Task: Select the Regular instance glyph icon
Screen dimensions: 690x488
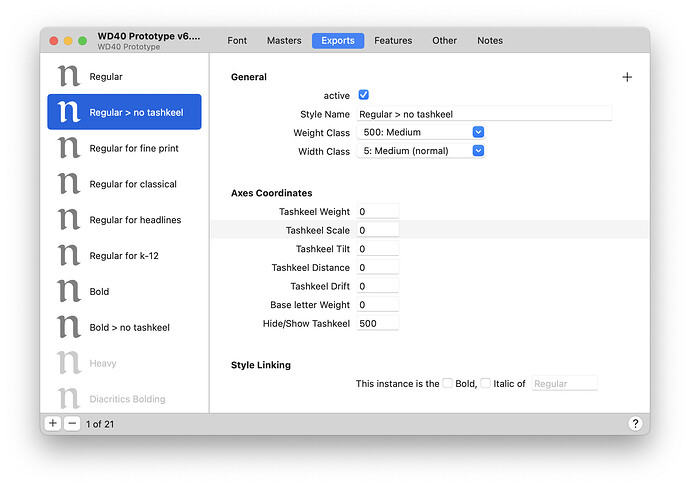Action: (68, 77)
